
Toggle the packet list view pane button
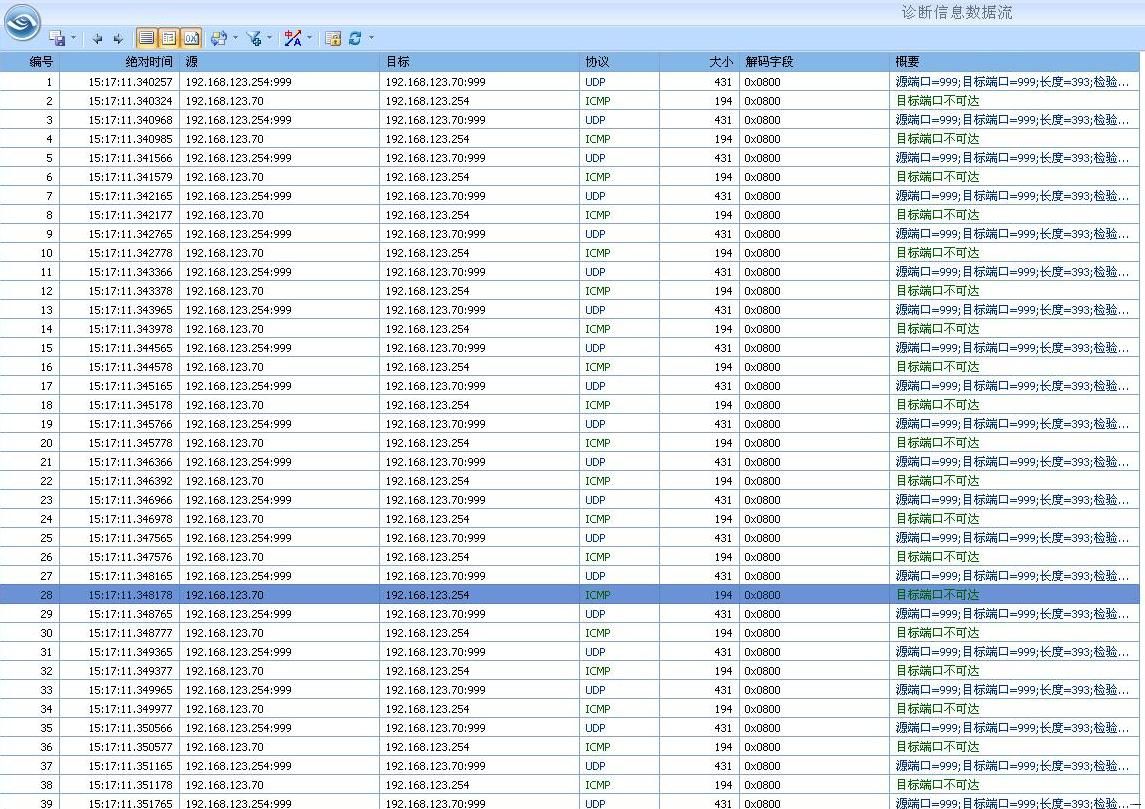click(147, 38)
